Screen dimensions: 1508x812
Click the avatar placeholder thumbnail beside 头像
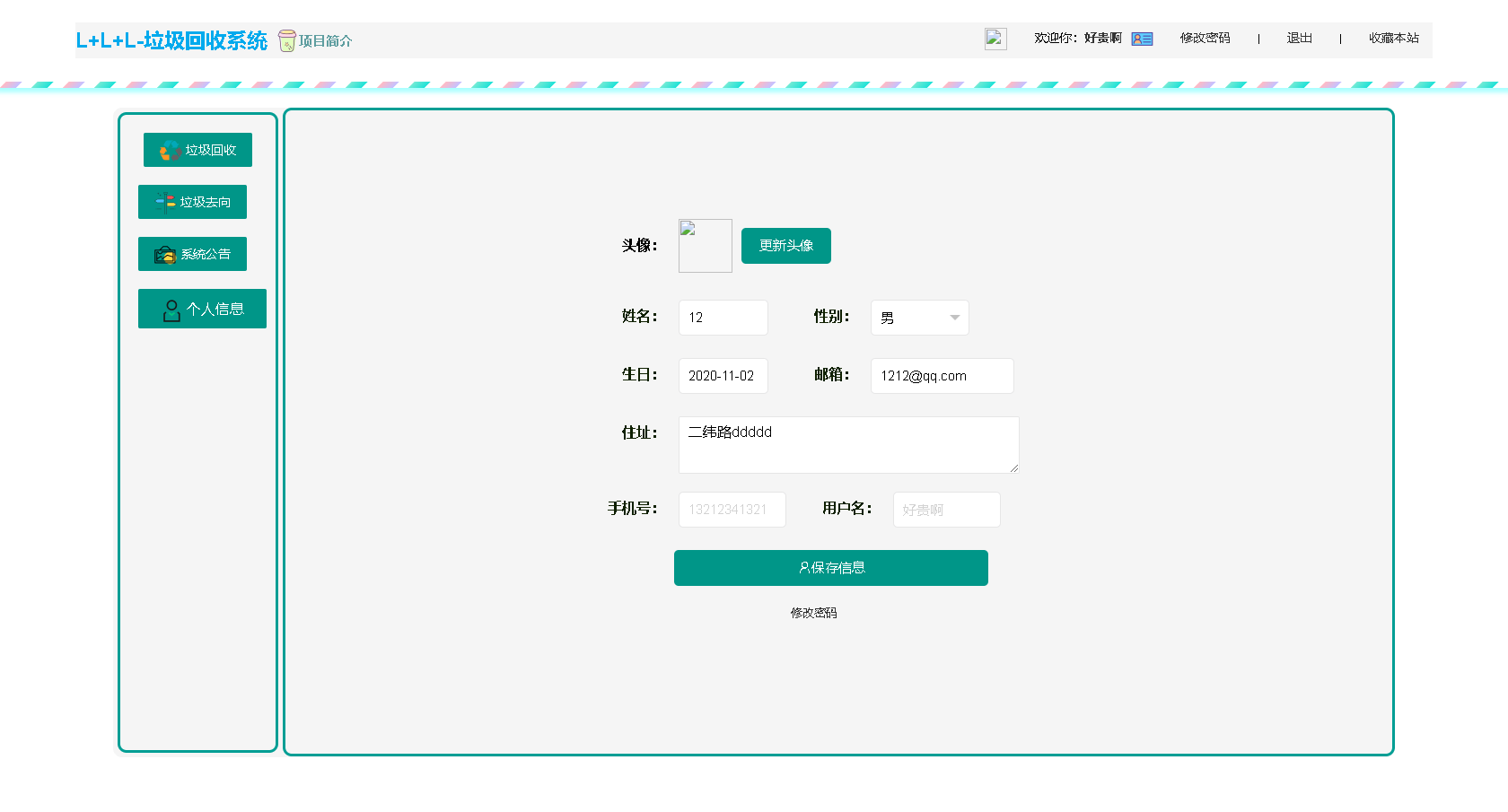pyautogui.click(x=705, y=245)
